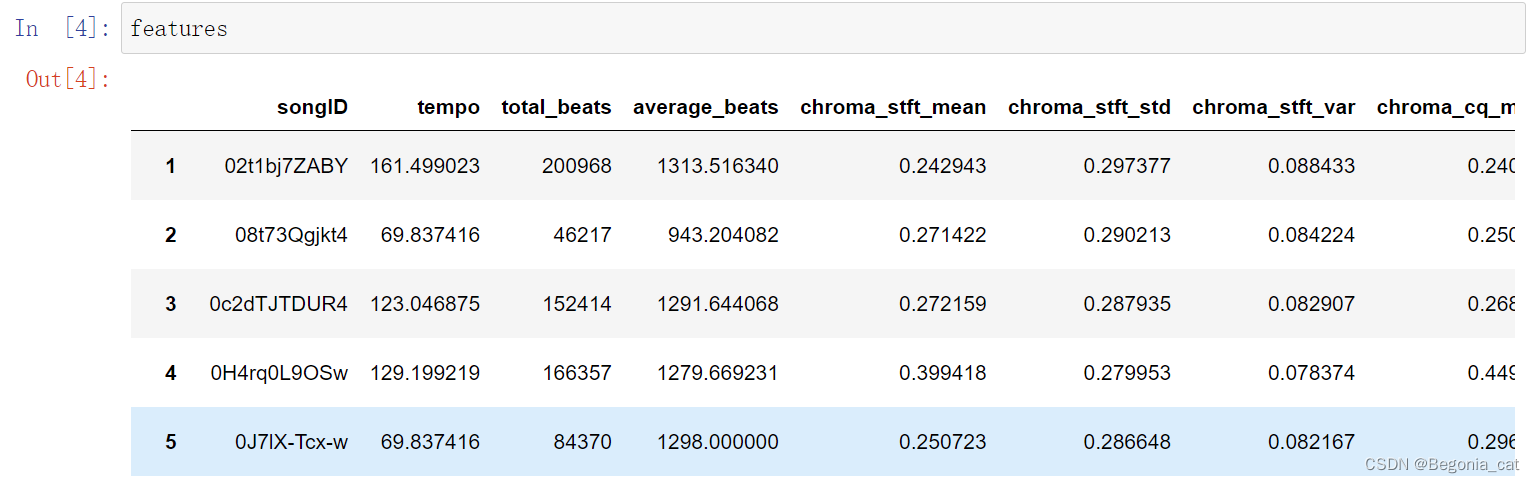Click songID cell 02t1bj7ZABY
This screenshot has width=1535, height=483.
286,166
